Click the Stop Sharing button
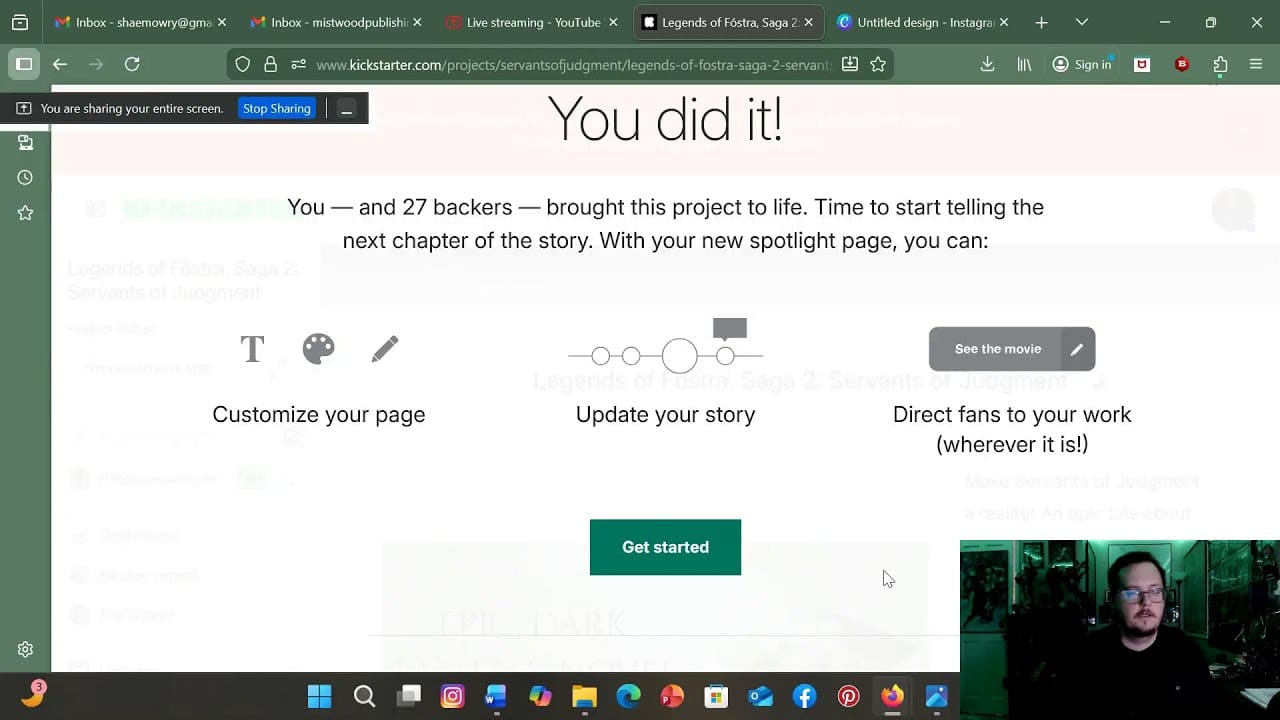The image size is (1280, 720). coord(276,108)
